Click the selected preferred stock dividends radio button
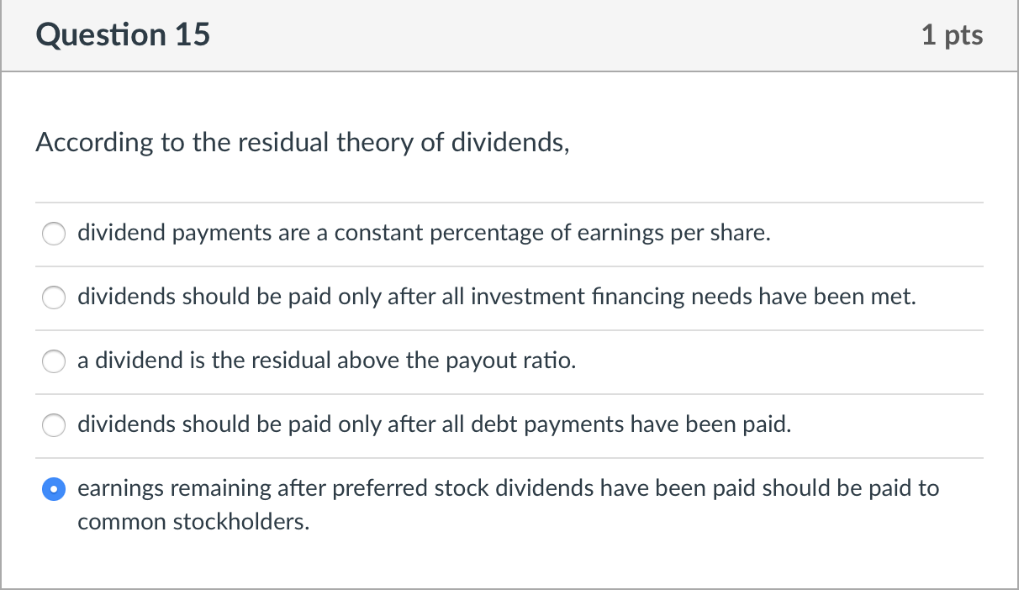1024x595 pixels. 54,489
